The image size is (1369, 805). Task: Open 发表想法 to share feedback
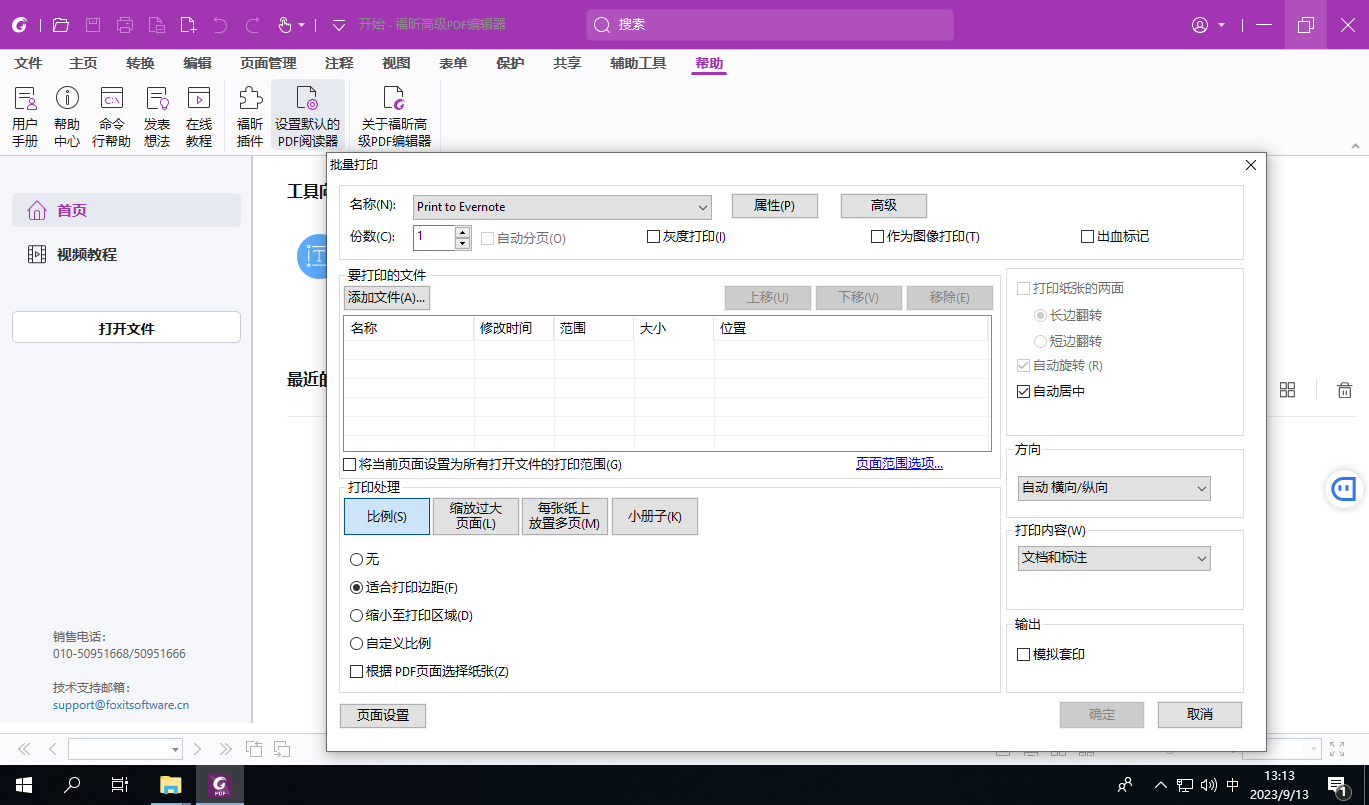[x=156, y=110]
